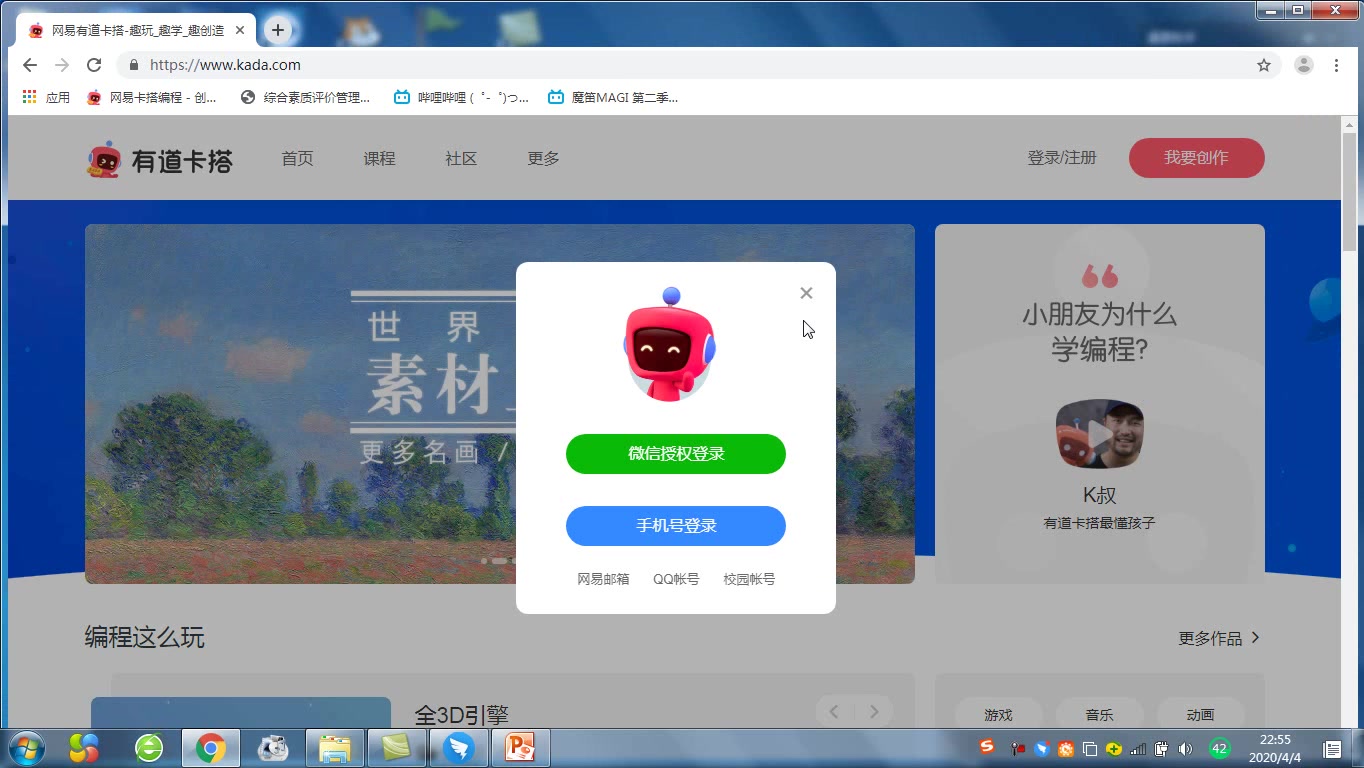Click the Sogou input tray icon
The width and height of the screenshot is (1364, 768).
coord(987,747)
